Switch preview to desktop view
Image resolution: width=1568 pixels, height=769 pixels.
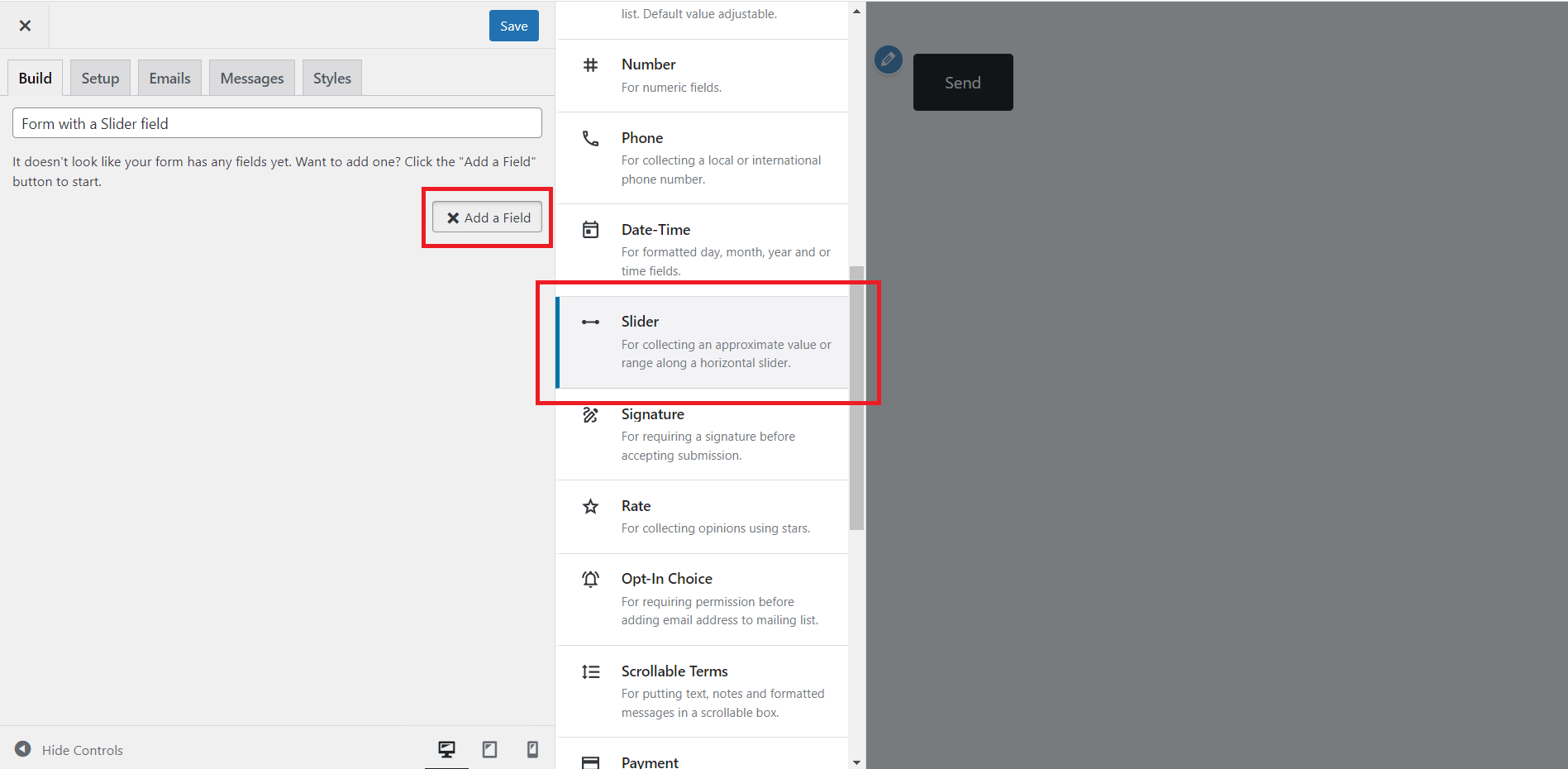(x=447, y=749)
